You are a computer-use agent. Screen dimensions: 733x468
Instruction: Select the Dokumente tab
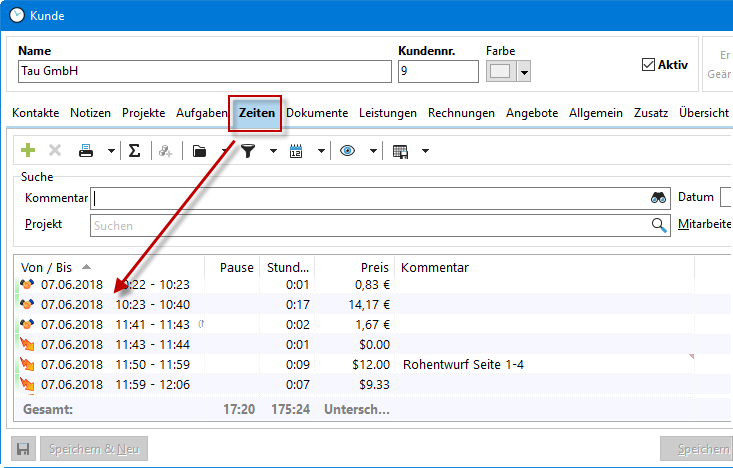pyautogui.click(x=317, y=113)
